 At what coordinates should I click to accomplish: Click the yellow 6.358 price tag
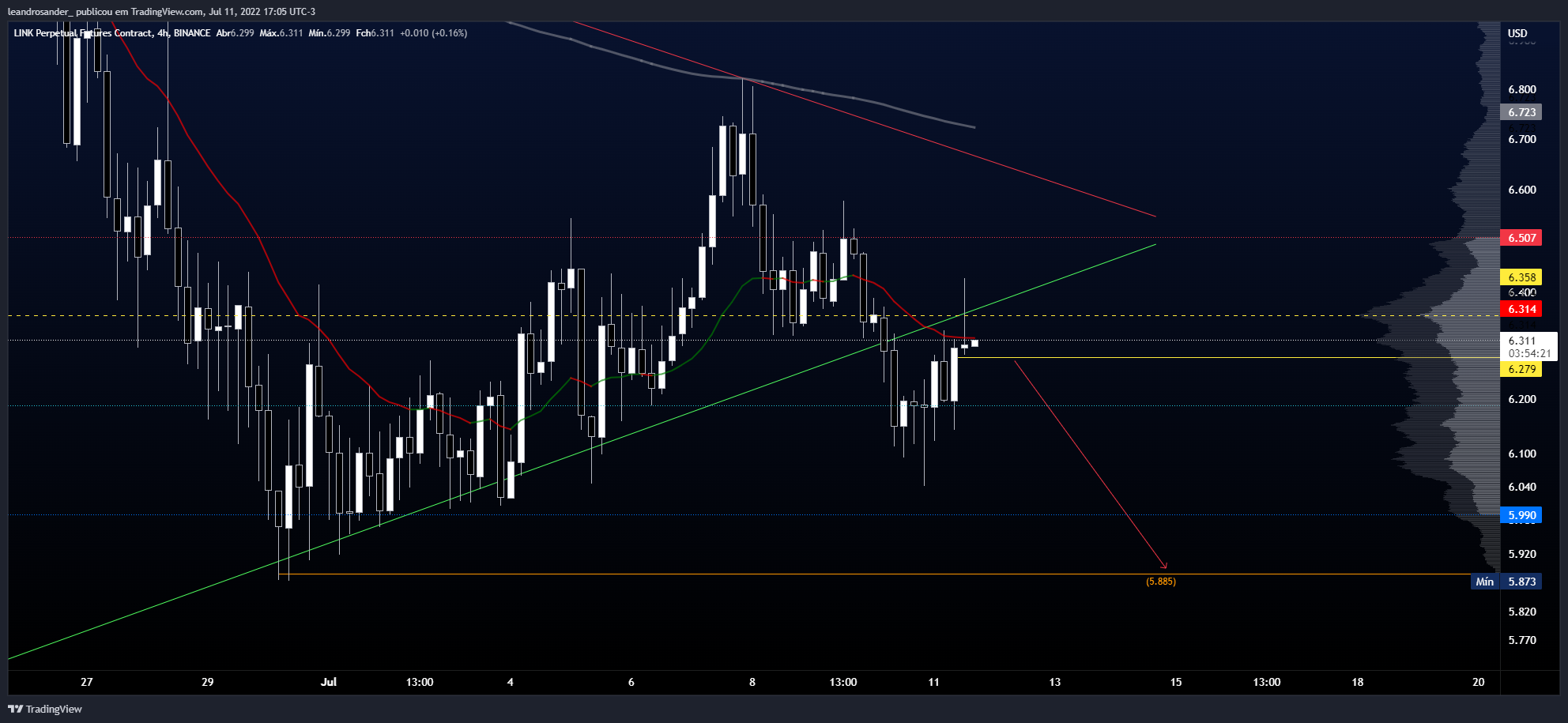pos(1521,277)
